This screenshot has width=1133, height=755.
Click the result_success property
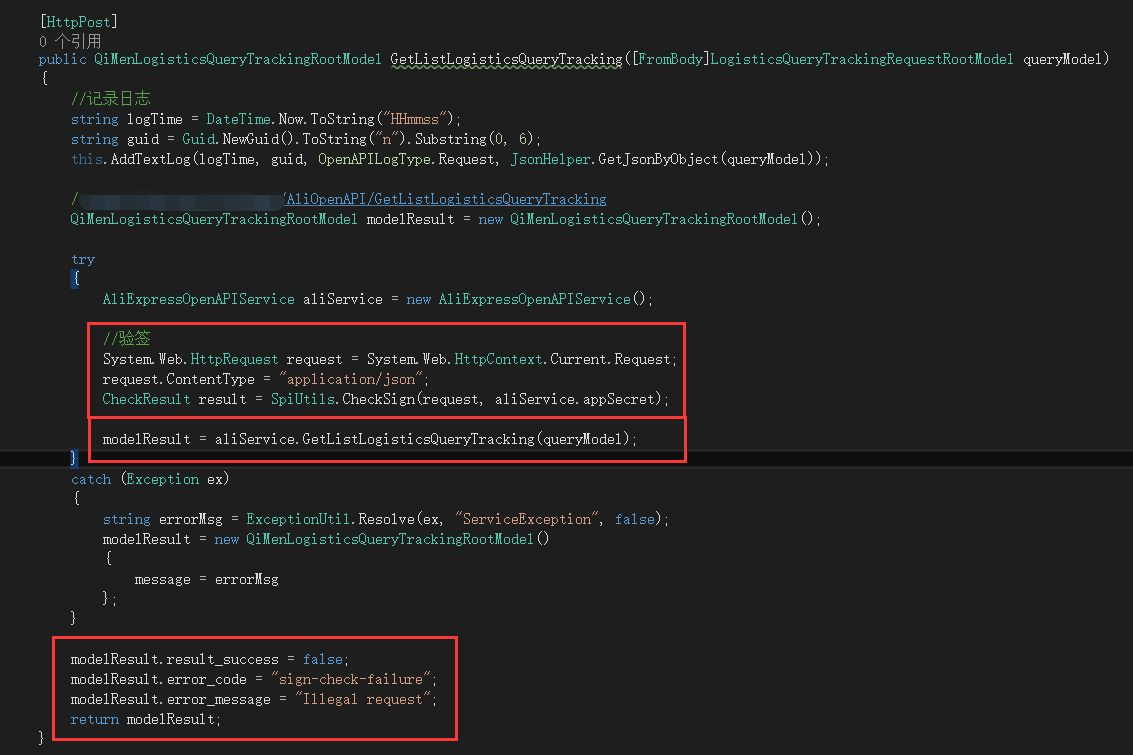point(223,659)
